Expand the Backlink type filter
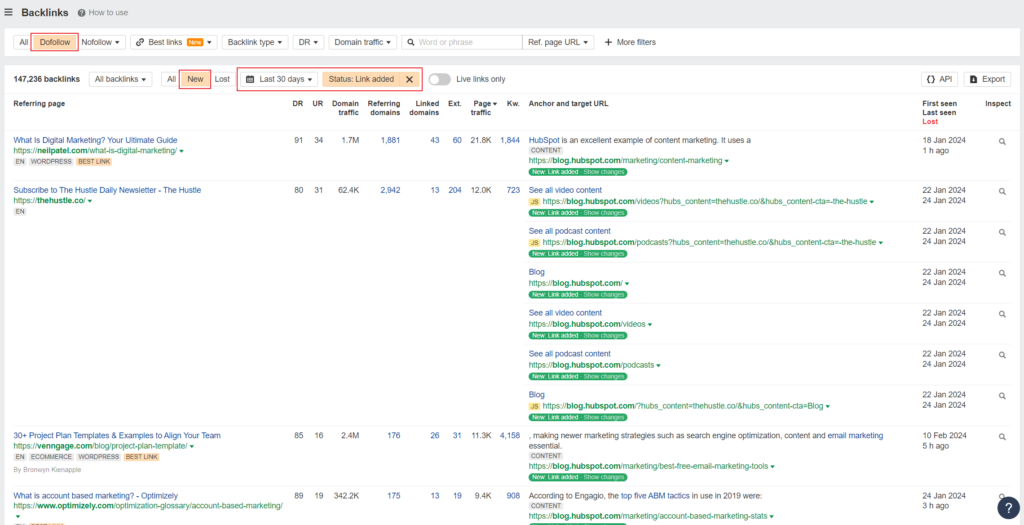The image size is (1024, 525). 255,42
